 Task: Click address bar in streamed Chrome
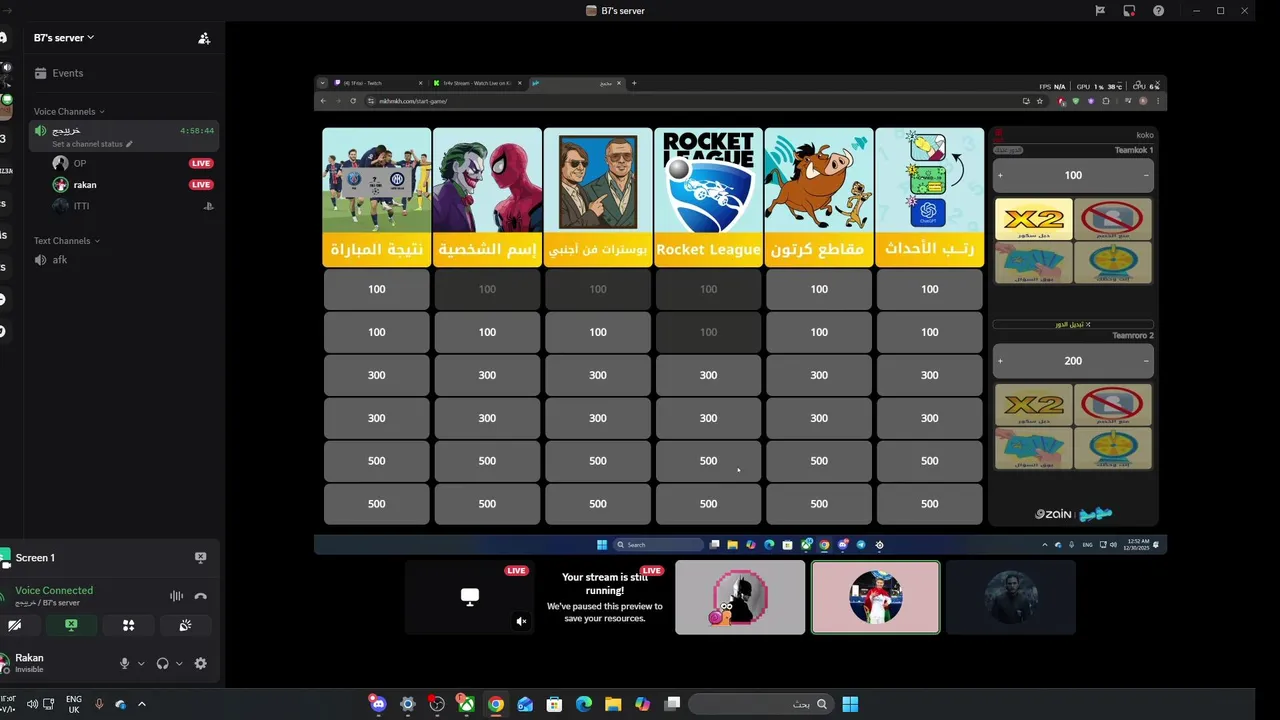pos(690,101)
